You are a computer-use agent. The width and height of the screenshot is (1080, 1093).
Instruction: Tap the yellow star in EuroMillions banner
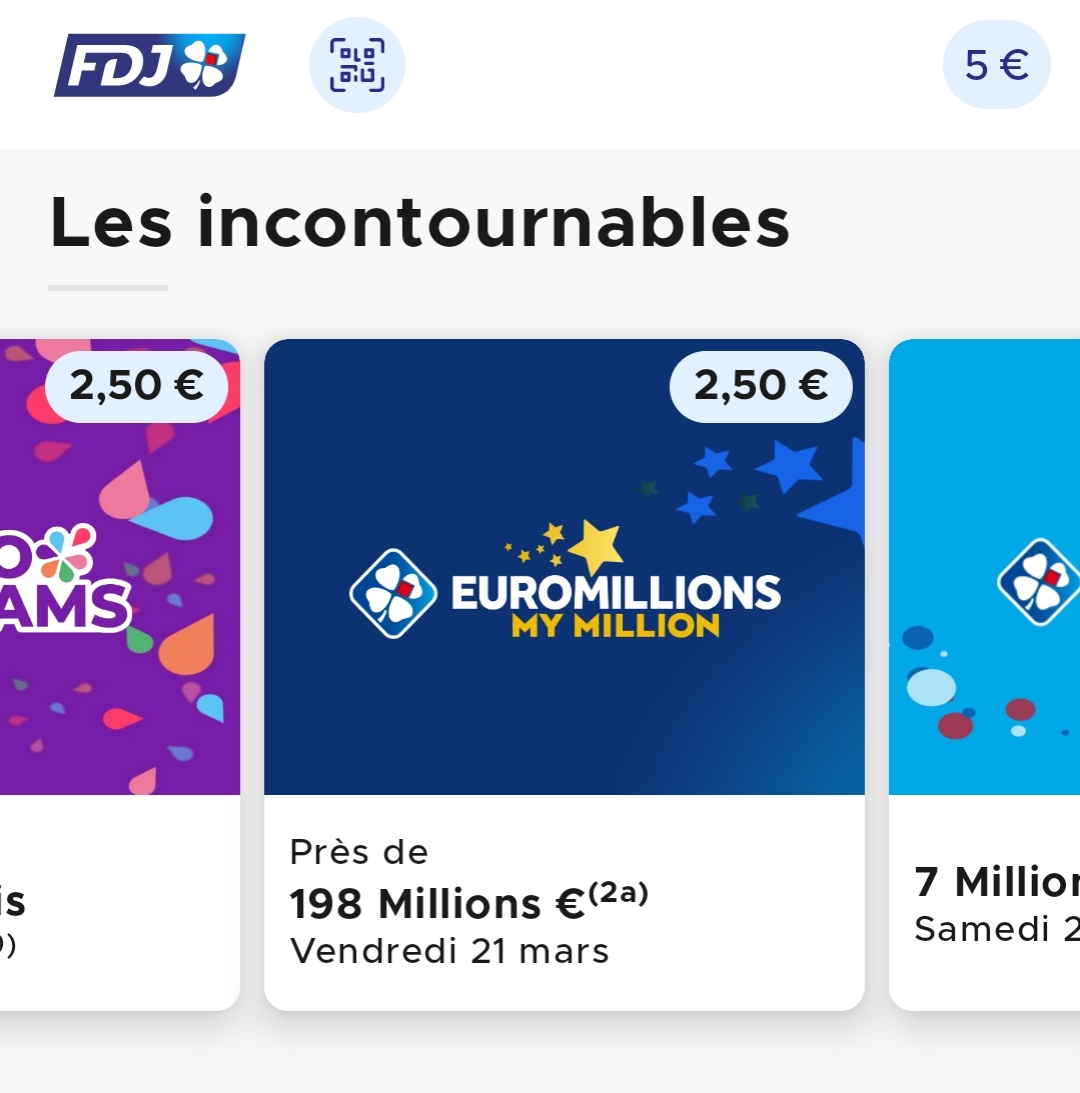coord(595,546)
